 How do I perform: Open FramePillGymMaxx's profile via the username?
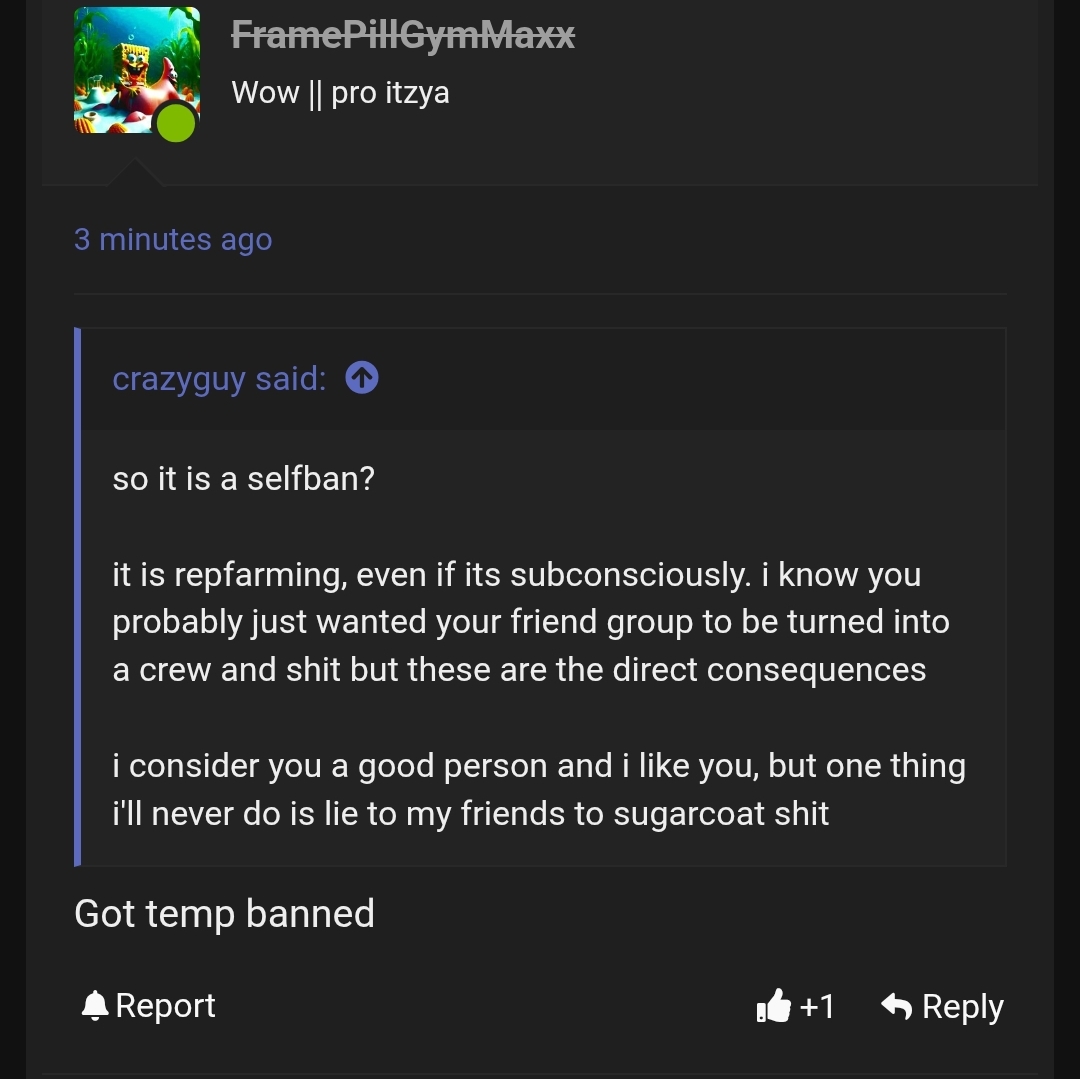point(403,36)
